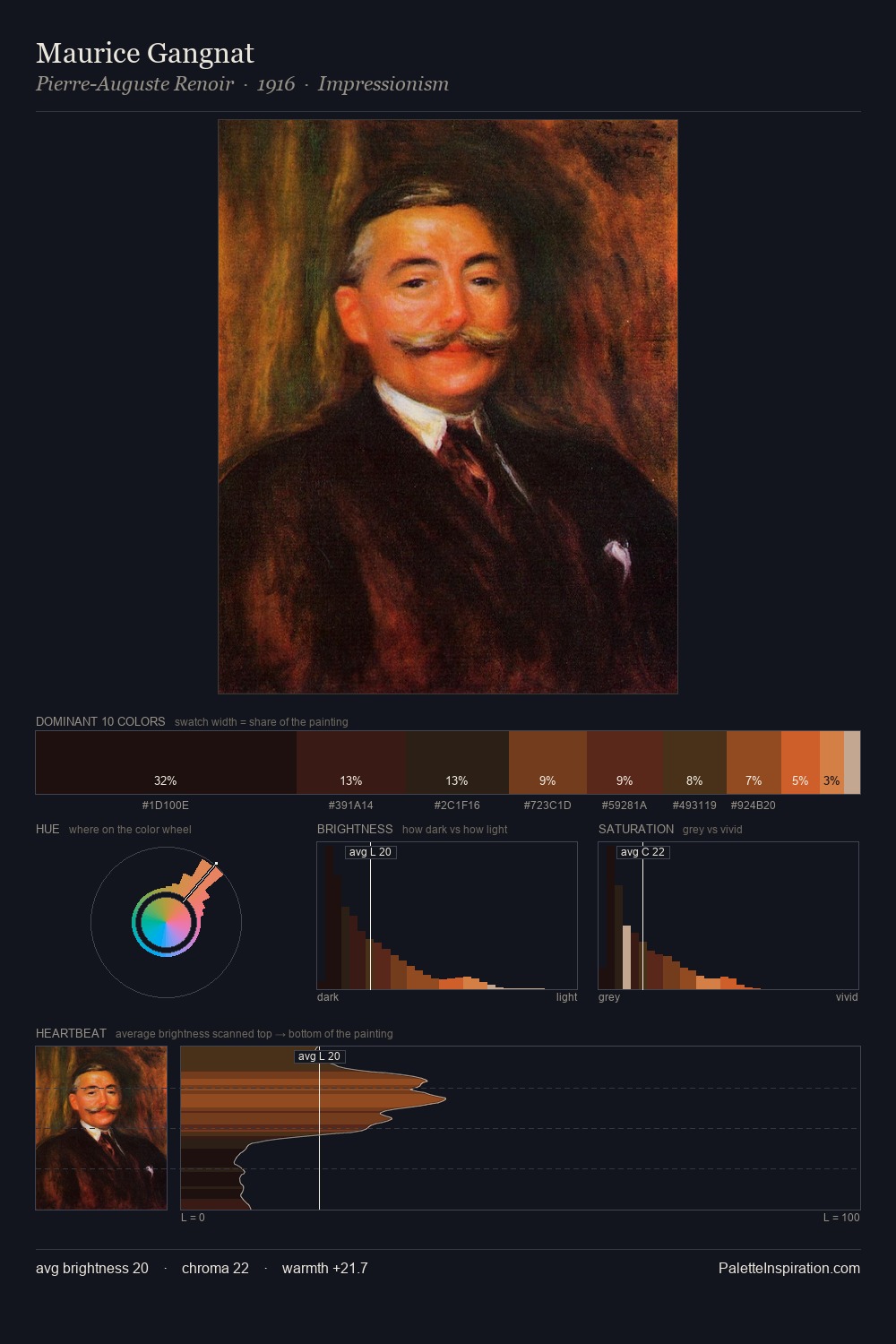Click the 'L = 100' axis label

tap(841, 1218)
